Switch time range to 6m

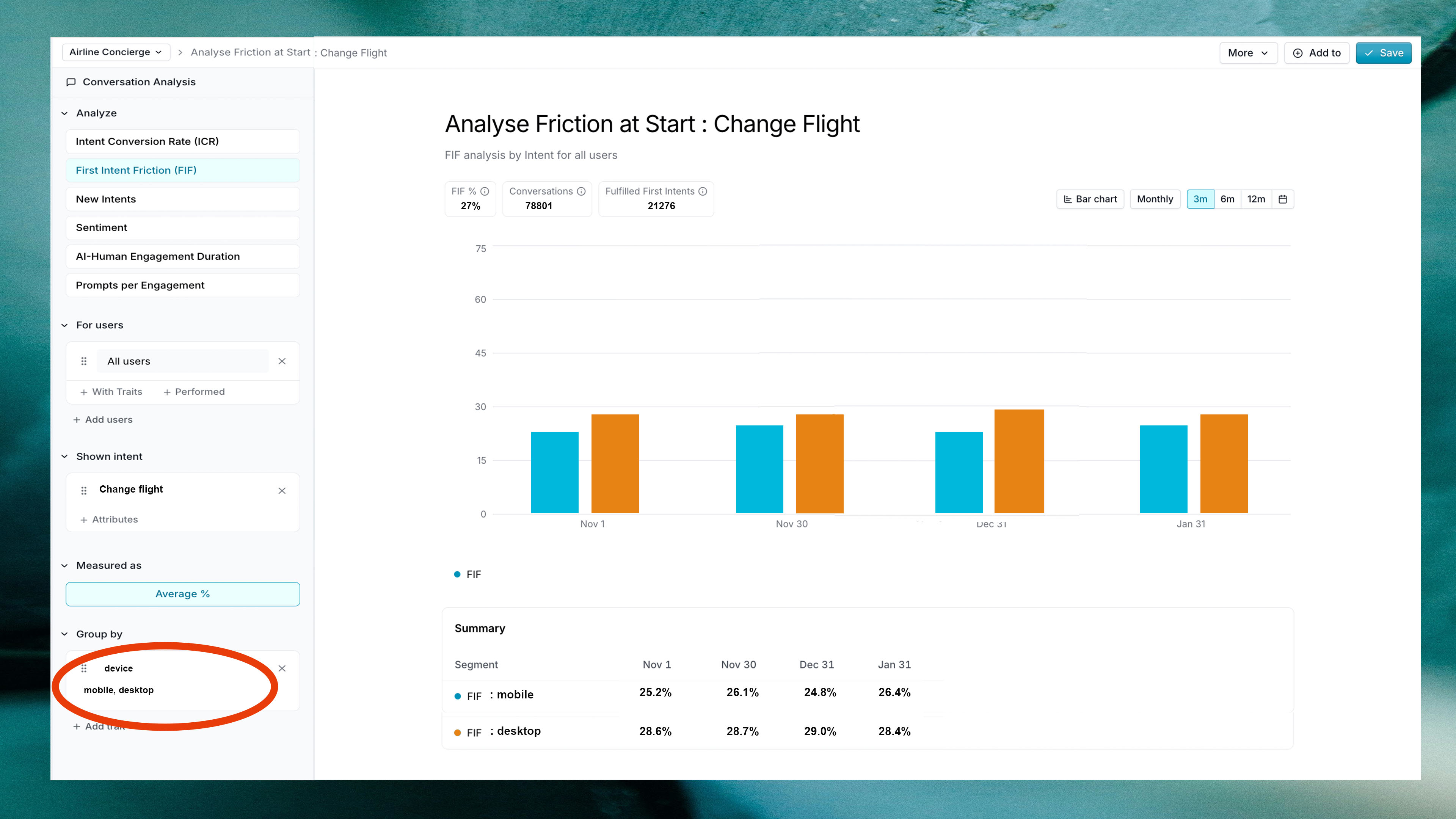pyautogui.click(x=1227, y=199)
